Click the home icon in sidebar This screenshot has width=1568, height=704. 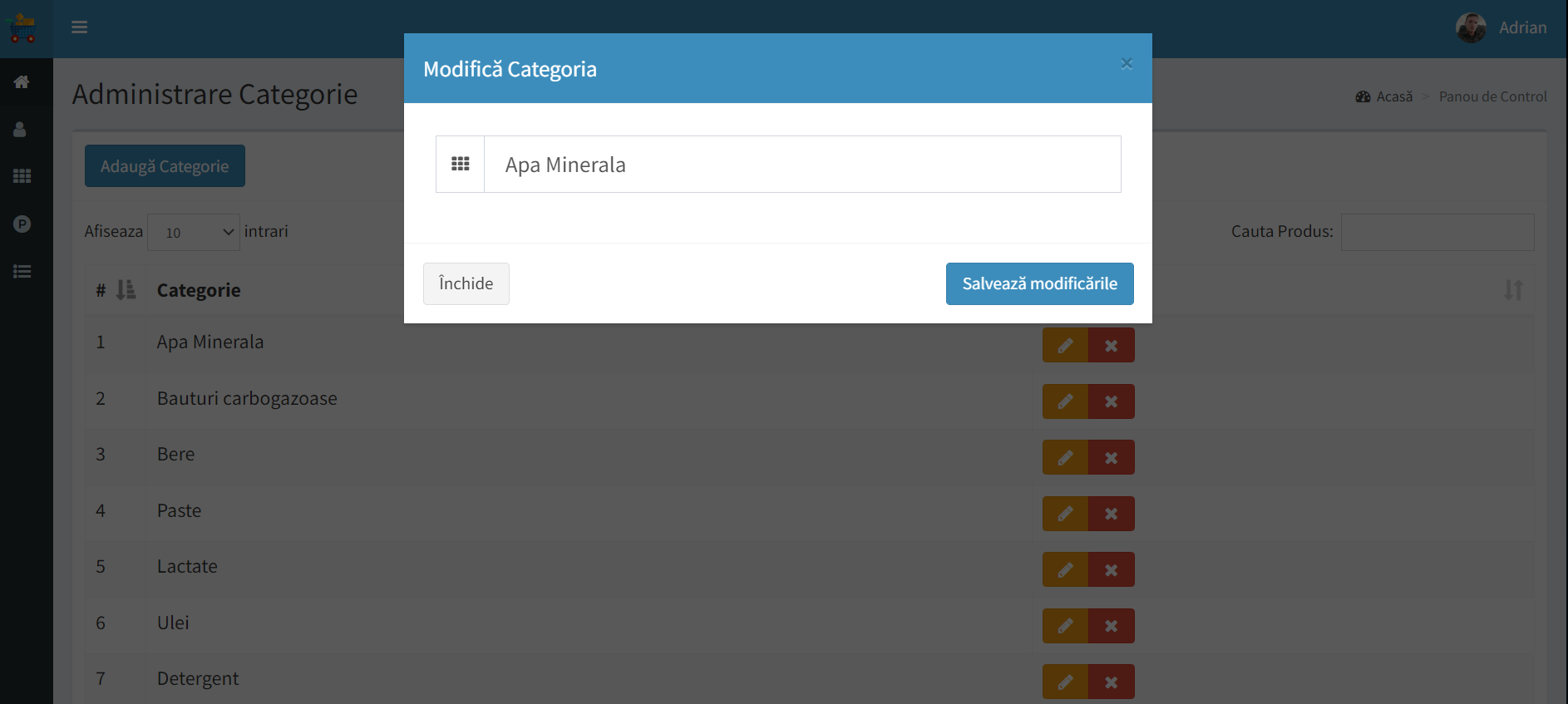22,81
